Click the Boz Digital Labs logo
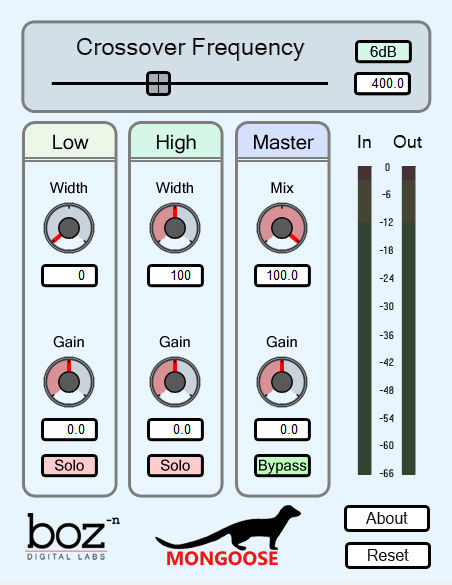452x585 pixels. (73, 536)
